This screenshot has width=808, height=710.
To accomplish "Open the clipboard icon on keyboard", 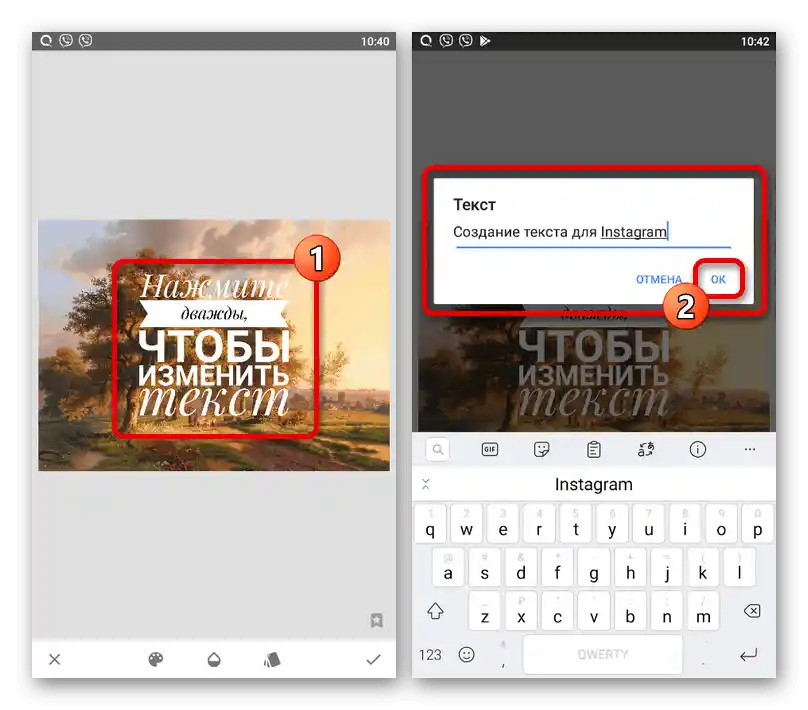I will 594,449.
